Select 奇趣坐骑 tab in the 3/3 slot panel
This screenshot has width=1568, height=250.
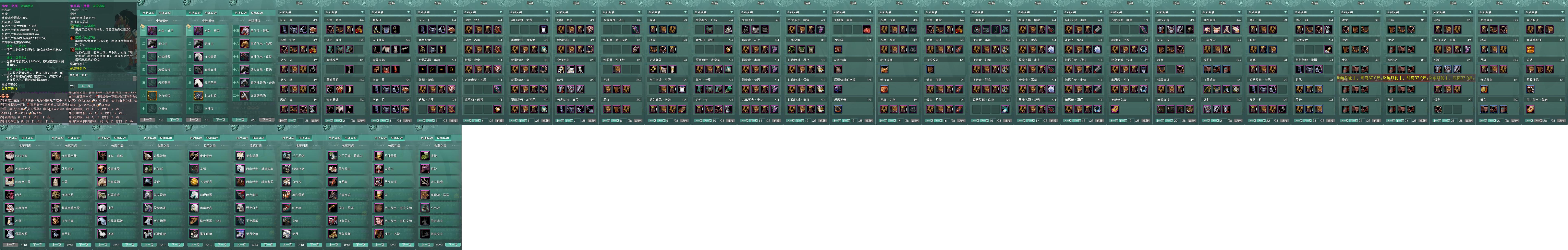pyautogui.click(x=257, y=13)
